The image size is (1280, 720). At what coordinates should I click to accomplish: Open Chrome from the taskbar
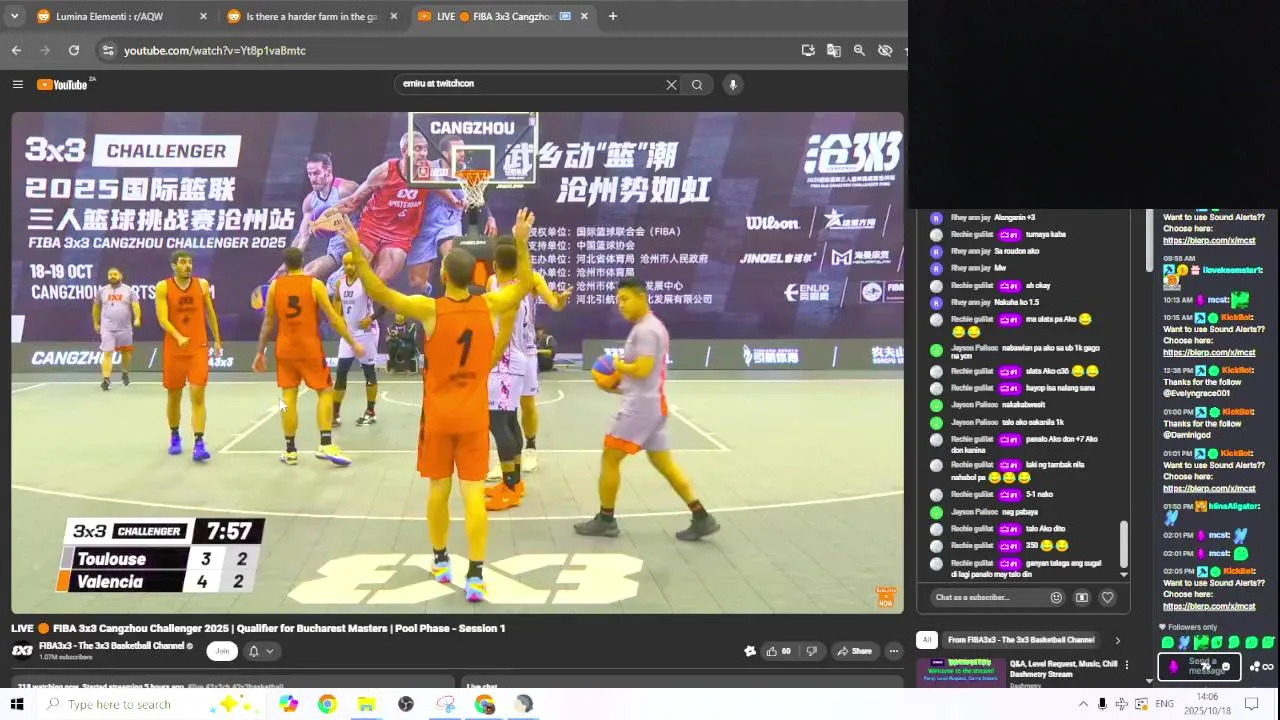[x=327, y=704]
